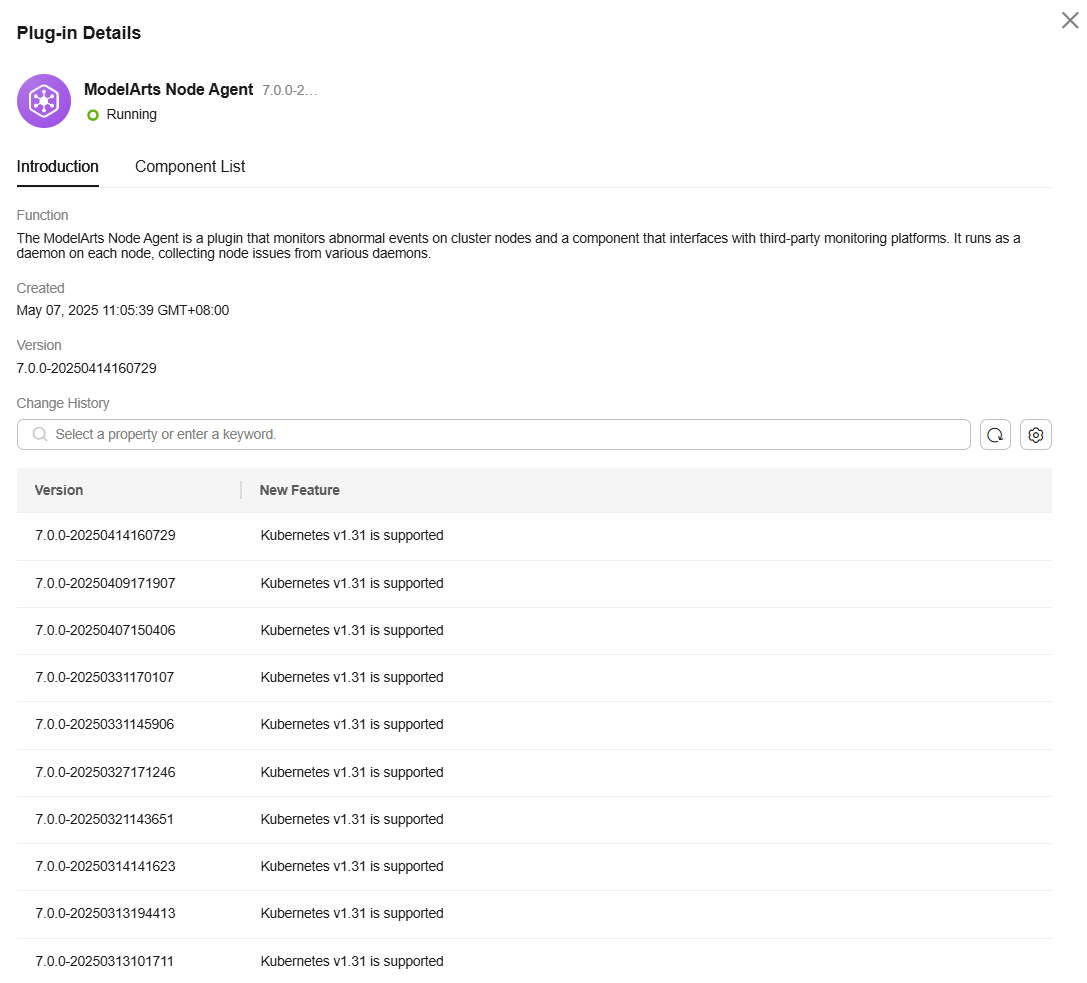Click feature text for version 20250409171907

point(352,584)
